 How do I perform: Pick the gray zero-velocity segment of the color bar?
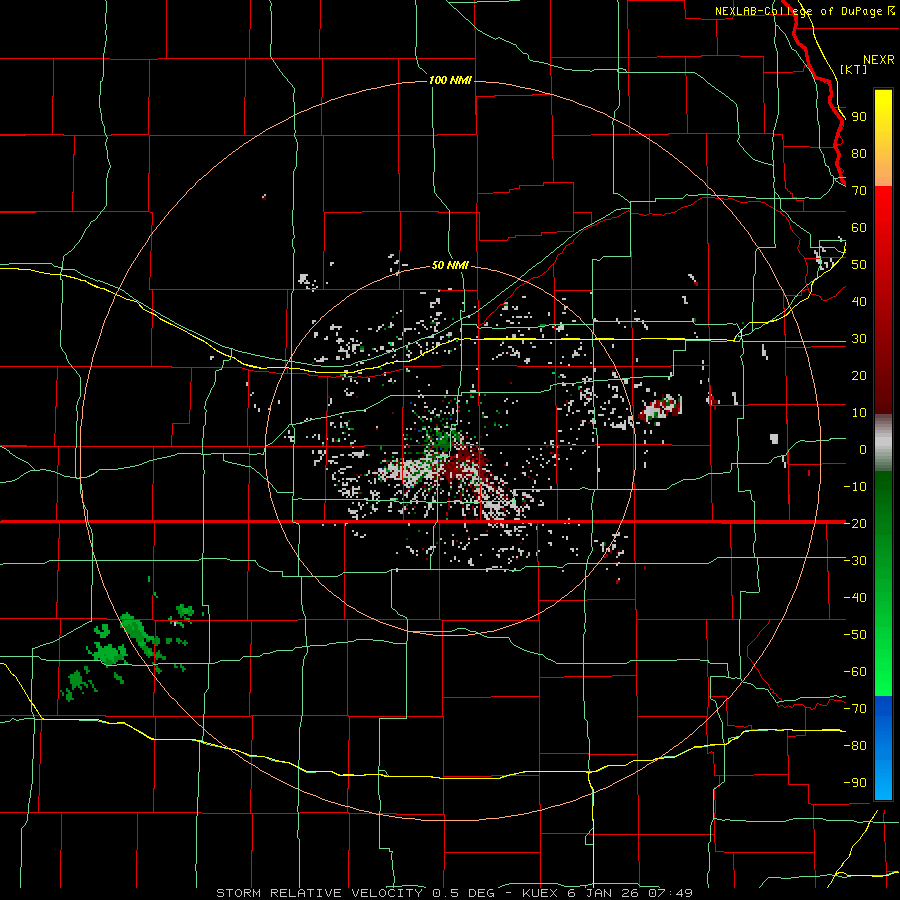[883, 443]
